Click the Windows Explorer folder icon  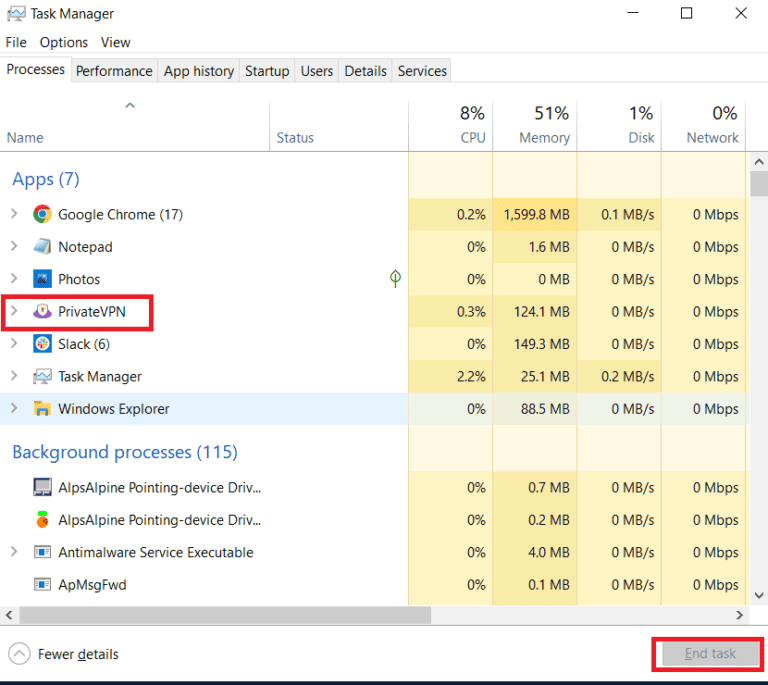pos(42,409)
